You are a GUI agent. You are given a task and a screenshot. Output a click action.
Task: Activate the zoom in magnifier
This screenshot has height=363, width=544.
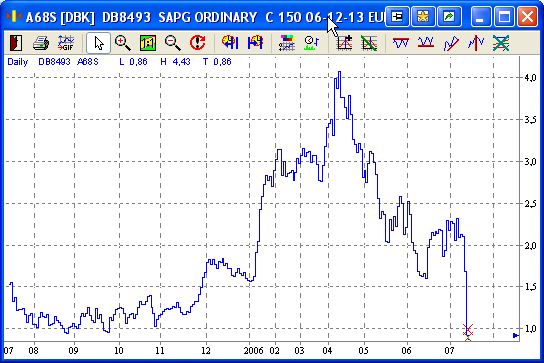(122, 43)
